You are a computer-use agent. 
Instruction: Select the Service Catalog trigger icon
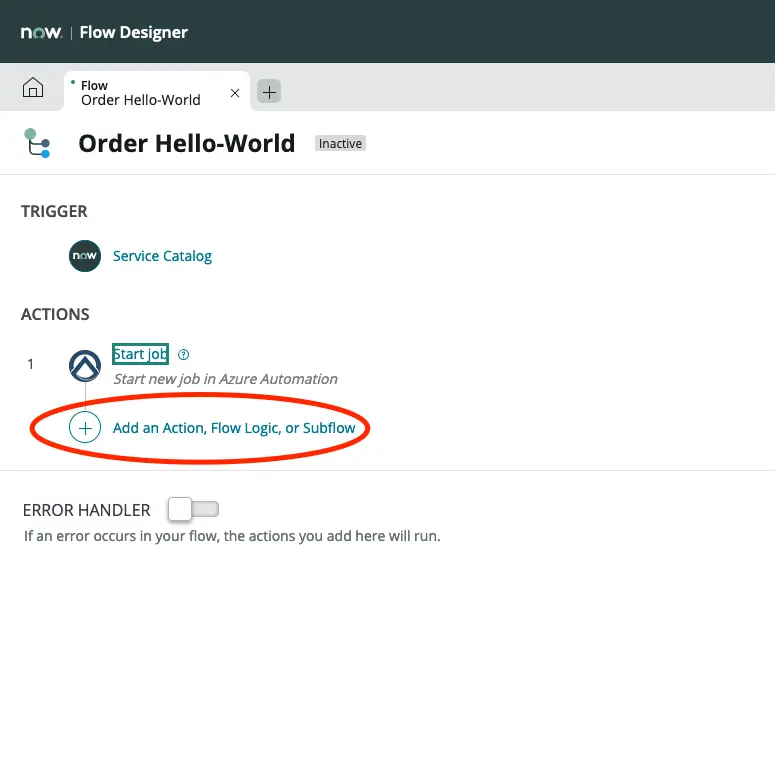click(85, 256)
